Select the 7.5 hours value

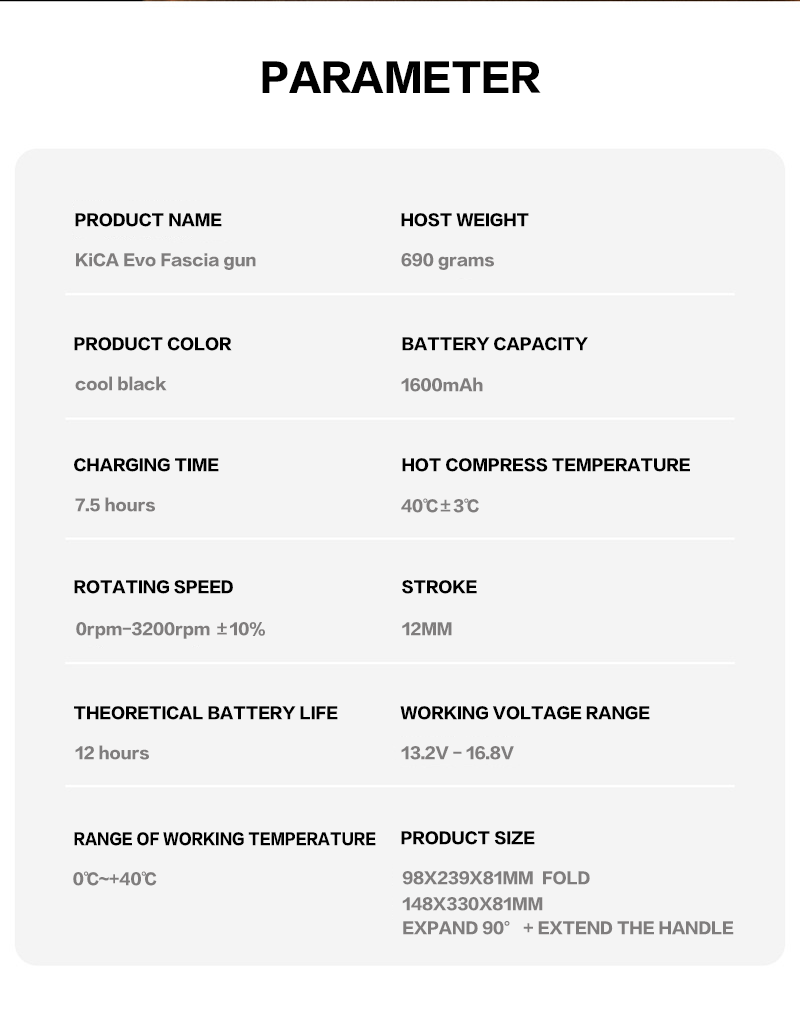[115, 505]
